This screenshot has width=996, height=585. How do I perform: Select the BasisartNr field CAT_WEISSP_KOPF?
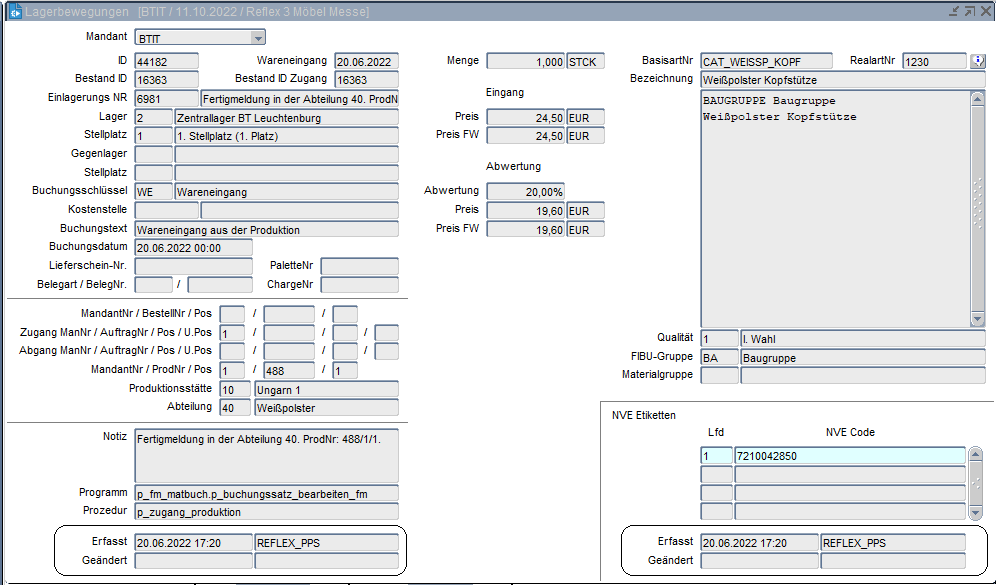[765, 62]
